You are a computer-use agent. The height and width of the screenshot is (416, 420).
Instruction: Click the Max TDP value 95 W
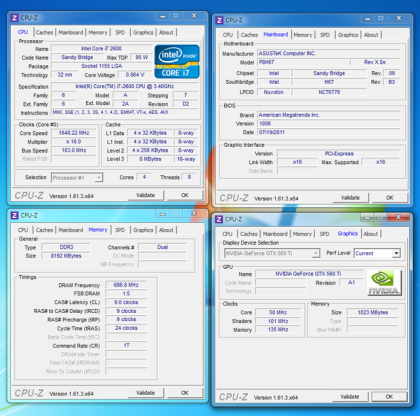pos(142,57)
